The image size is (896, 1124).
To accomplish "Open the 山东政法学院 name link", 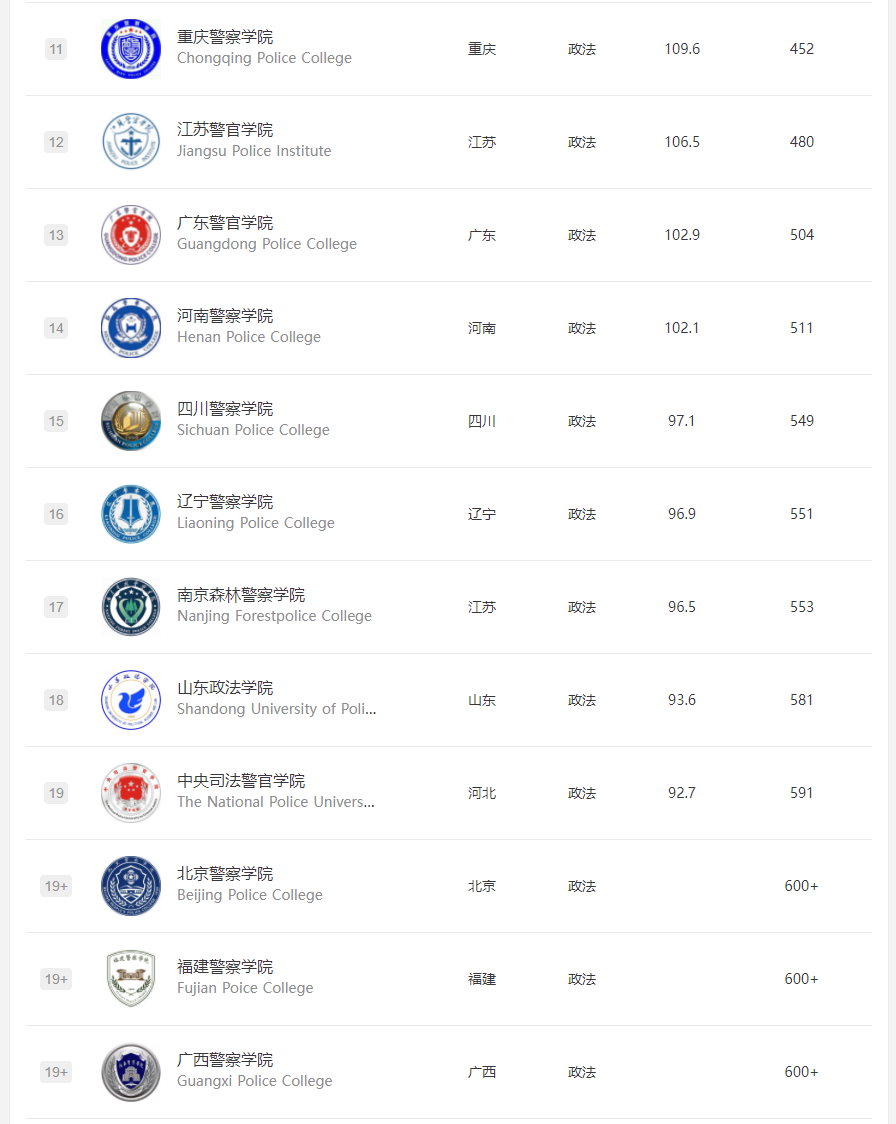I will 225,687.
